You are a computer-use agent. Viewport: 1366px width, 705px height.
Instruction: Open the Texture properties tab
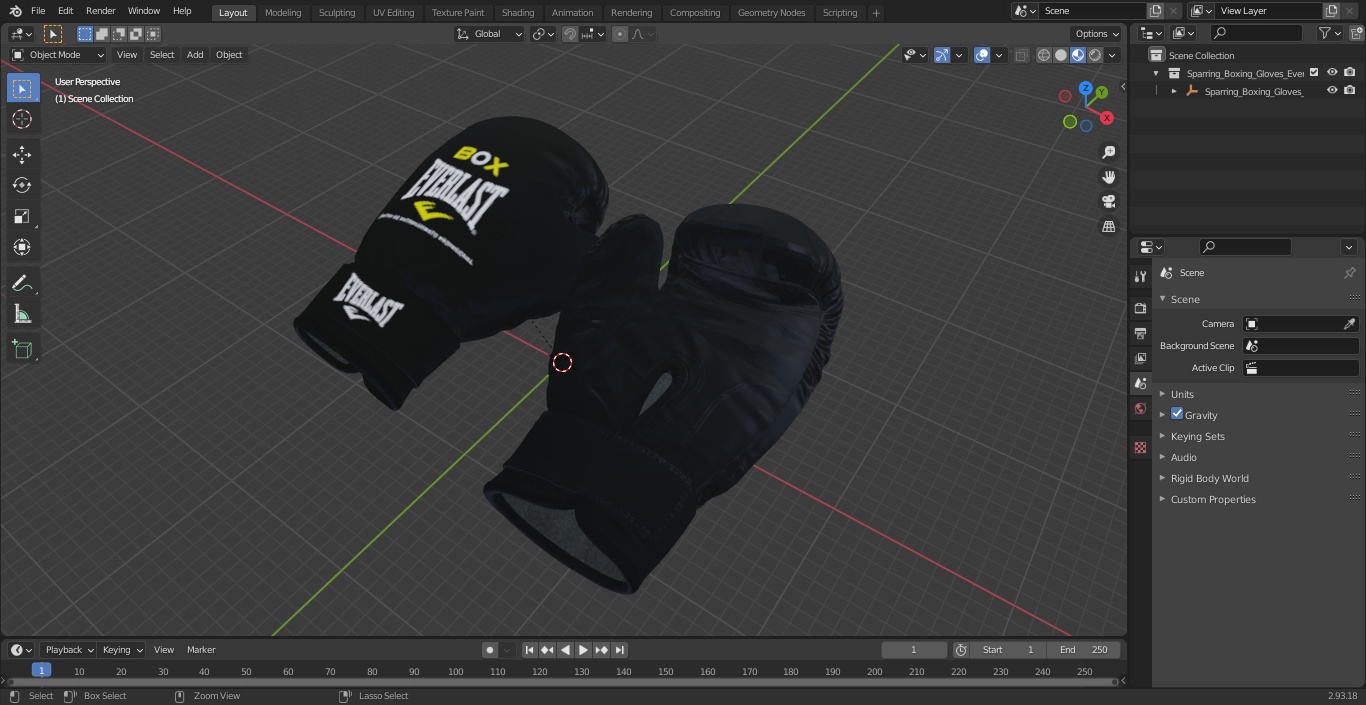click(x=1140, y=447)
